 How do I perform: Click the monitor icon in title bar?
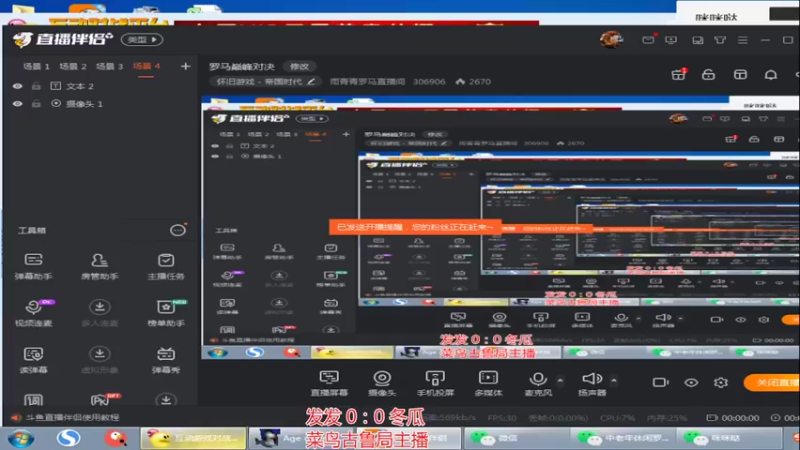[671, 39]
